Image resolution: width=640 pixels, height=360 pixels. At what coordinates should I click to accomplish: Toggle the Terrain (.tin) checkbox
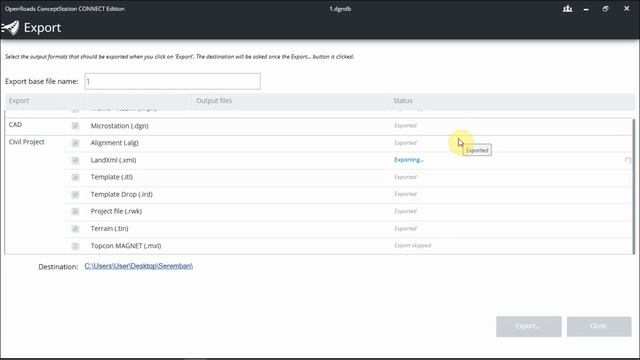click(x=75, y=229)
